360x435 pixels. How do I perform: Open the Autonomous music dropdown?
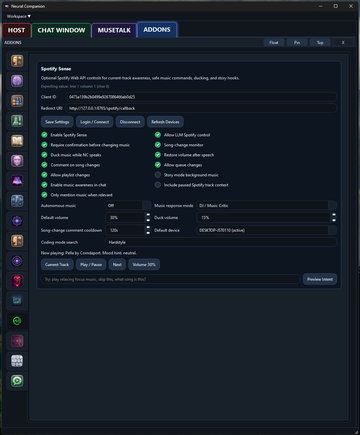point(128,206)
